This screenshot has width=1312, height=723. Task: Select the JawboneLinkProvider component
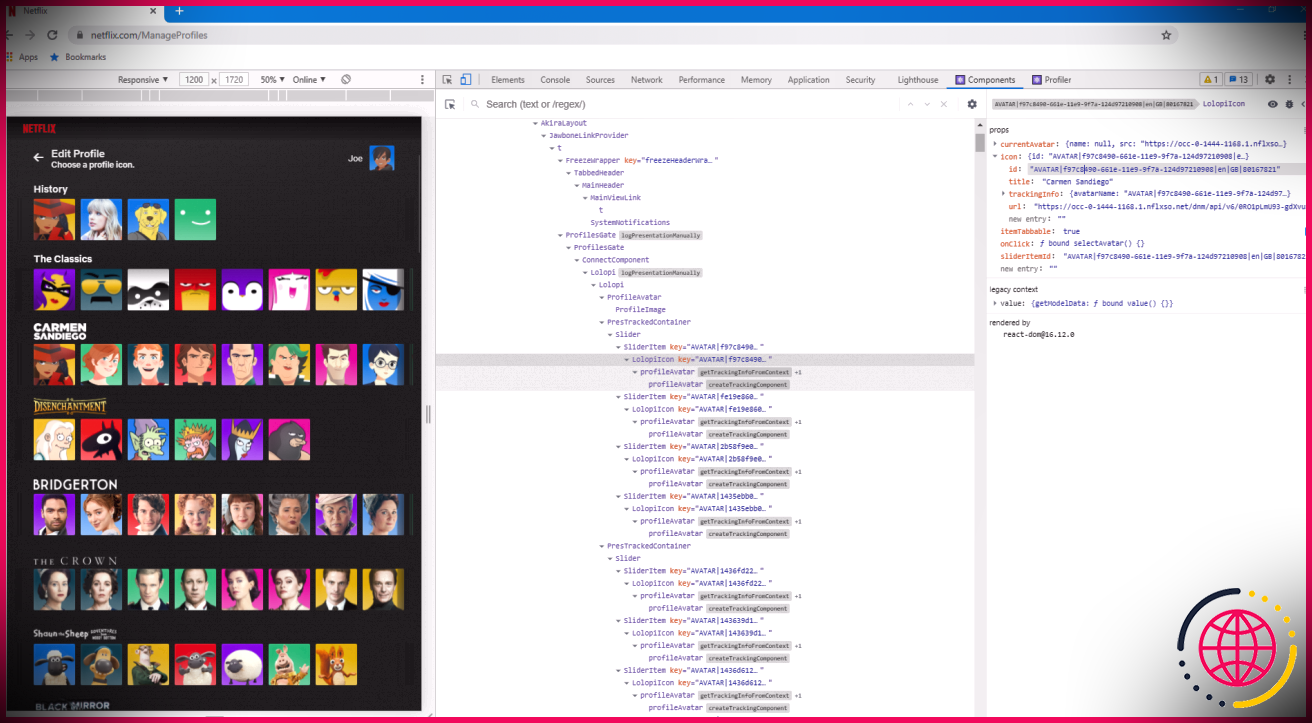point(589,135)
